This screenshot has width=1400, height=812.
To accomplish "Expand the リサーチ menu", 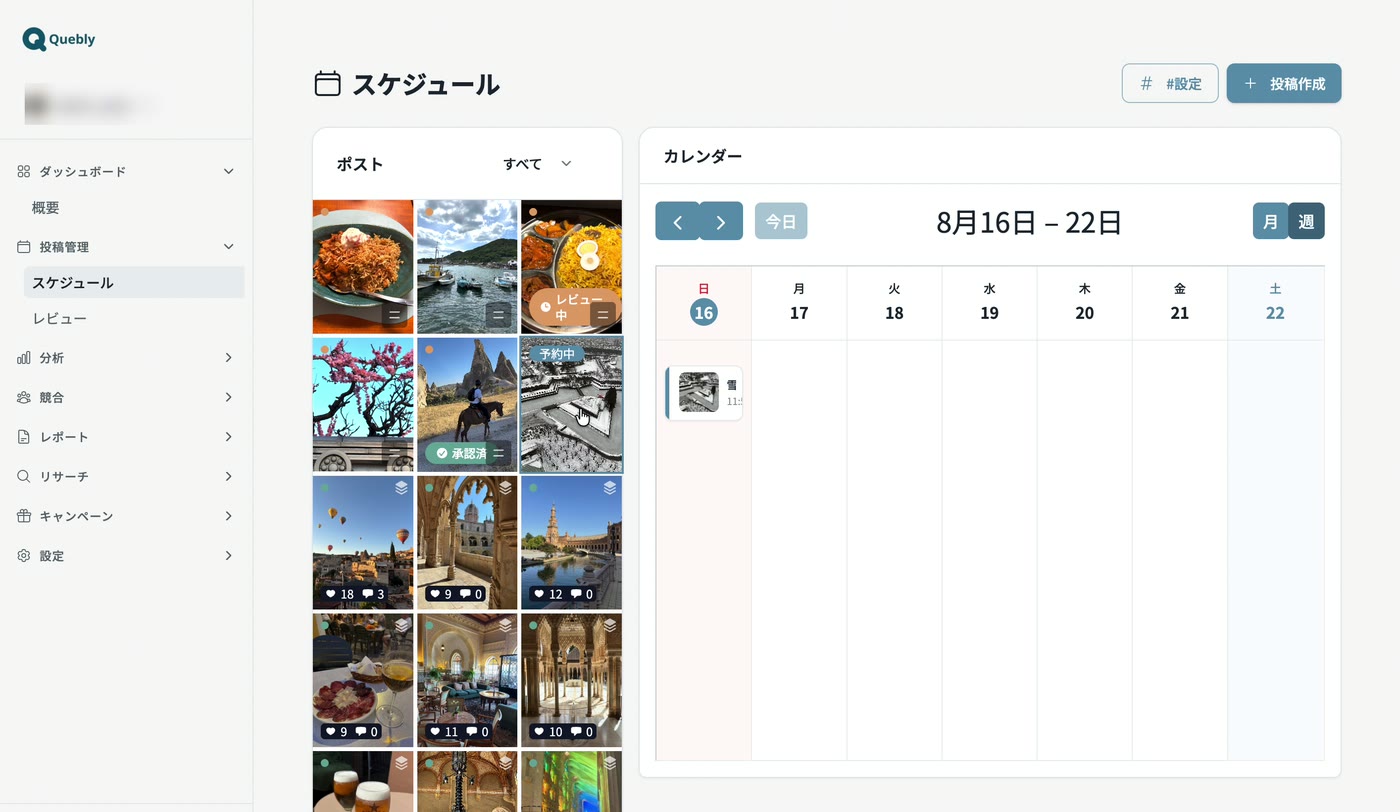I will click(x=228, y=476).
